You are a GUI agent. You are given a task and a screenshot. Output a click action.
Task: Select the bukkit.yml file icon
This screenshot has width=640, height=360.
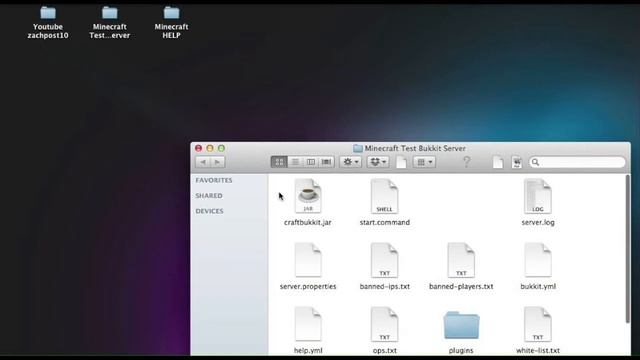(538, 260)
